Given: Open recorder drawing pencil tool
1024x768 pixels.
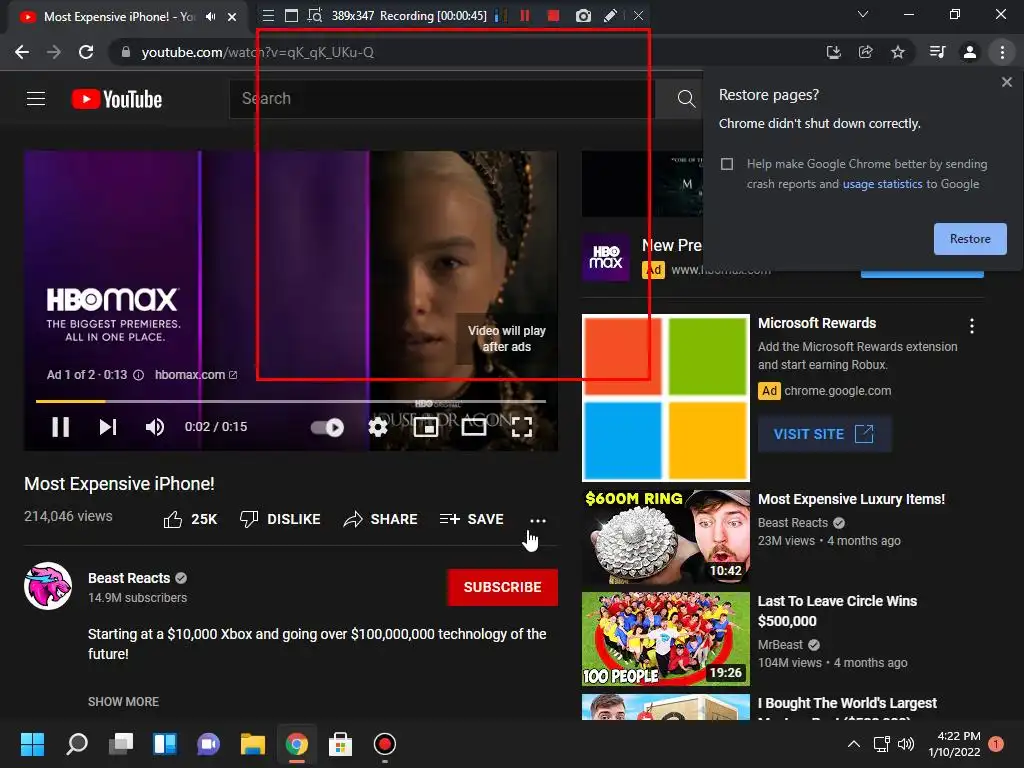Looking at the screenshot, I should (x=610, y=16).
